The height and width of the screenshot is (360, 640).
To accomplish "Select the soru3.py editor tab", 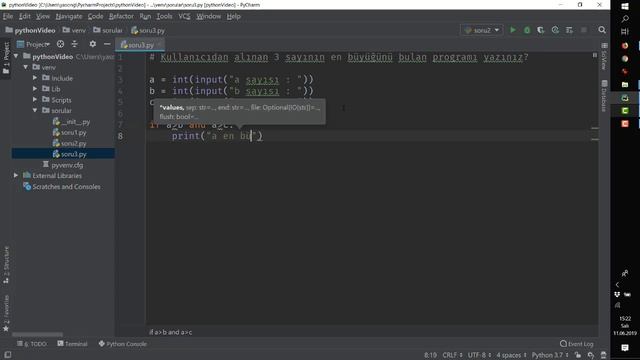I will coord(140,44).
